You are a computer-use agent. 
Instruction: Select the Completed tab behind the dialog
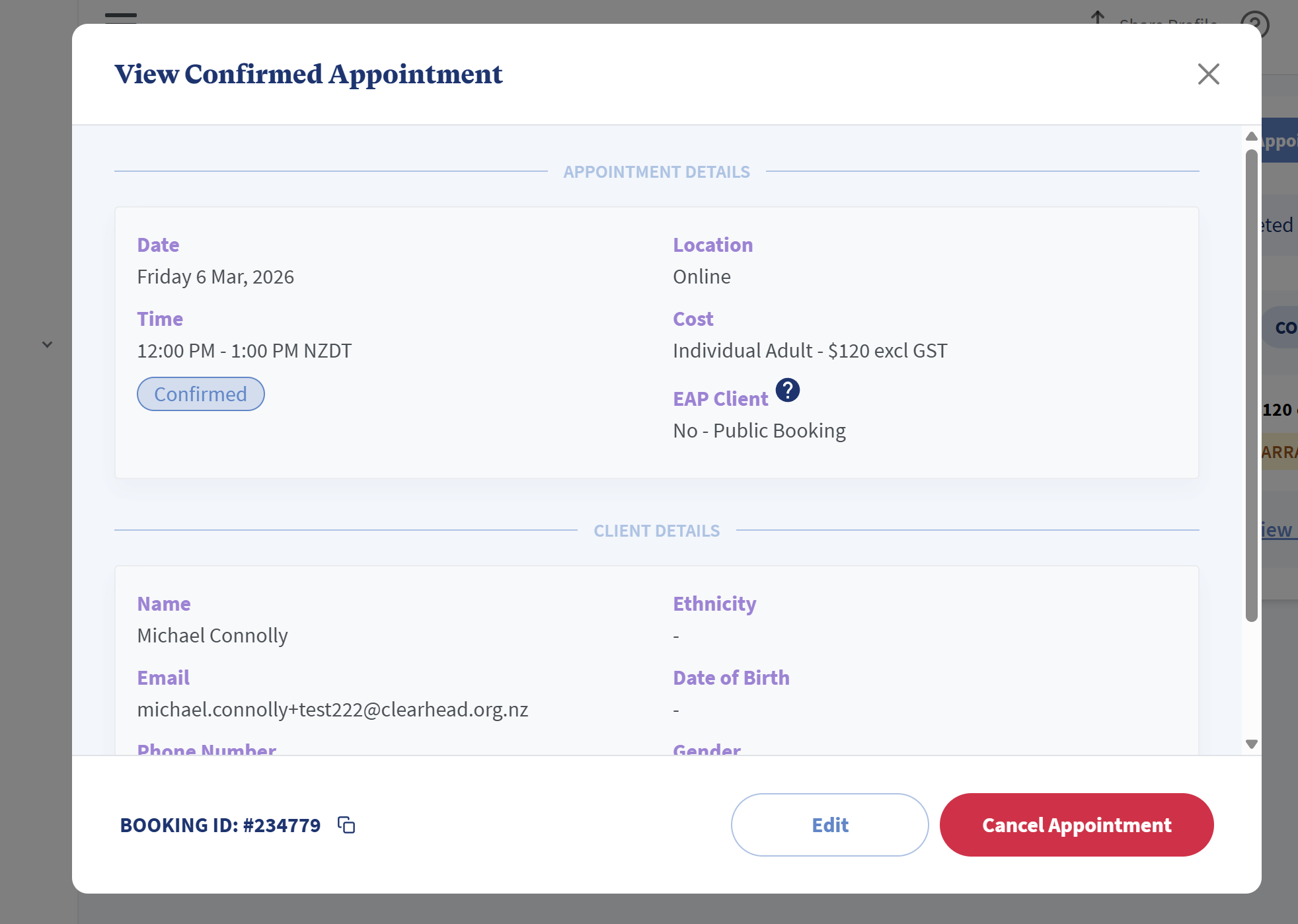coord(1277,225)
